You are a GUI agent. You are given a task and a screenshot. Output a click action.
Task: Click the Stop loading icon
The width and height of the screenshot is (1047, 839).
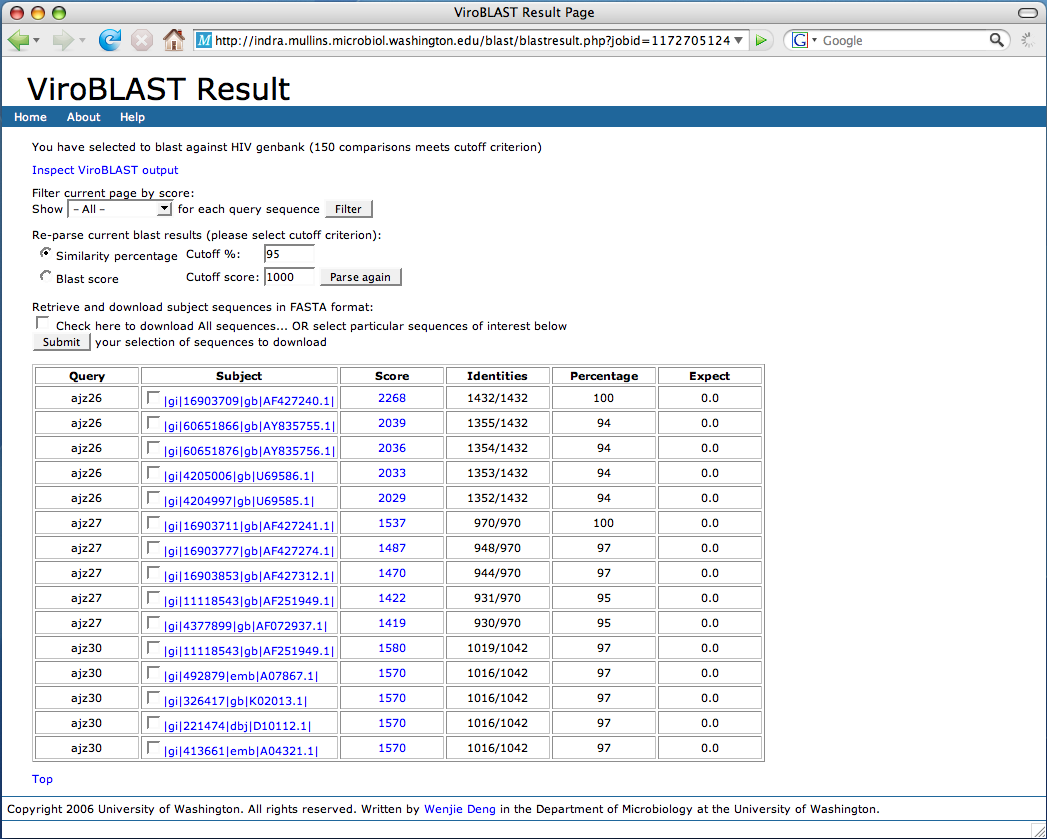point(142,40)
